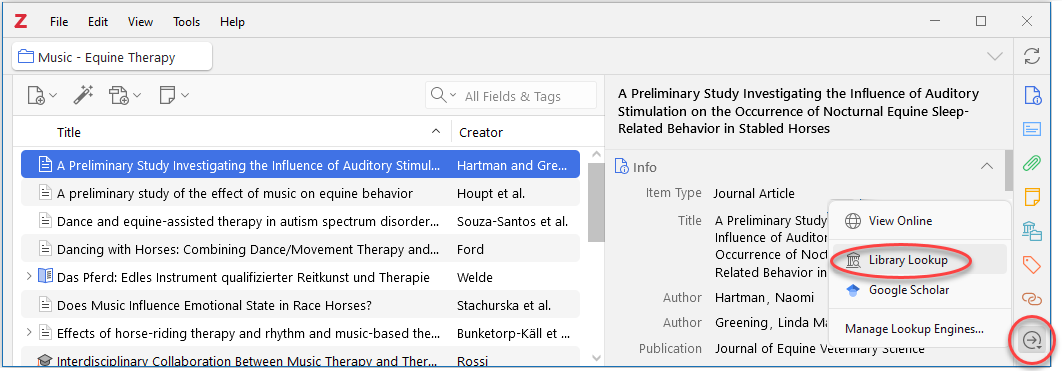The height and width of the screenshot is (371, 1062).
Task: Open the New Note dropdown
Action: click(173, 95)
